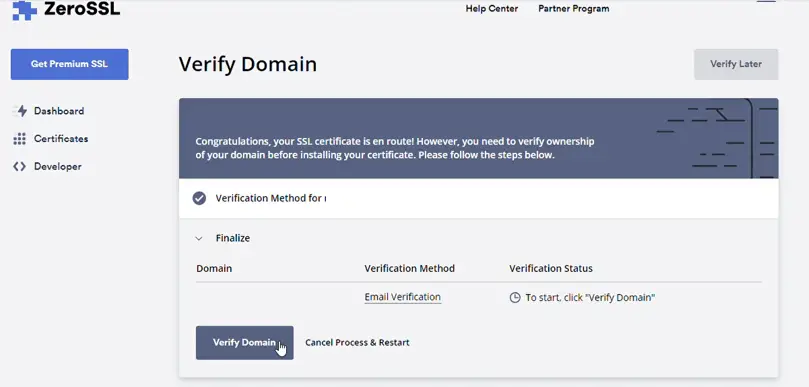809x387 pixels.
Task: Open the Help Center link
Action: tap(492, 8)
